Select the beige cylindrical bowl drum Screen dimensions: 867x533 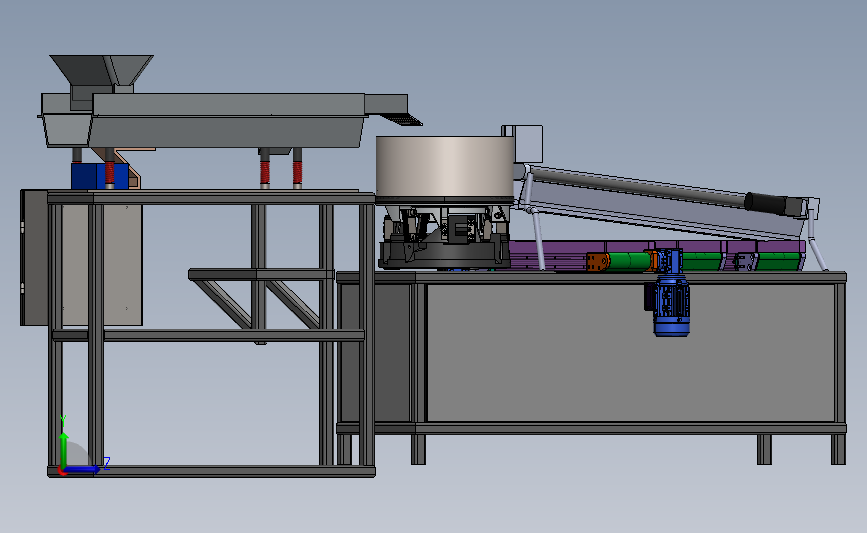(445, 166)
